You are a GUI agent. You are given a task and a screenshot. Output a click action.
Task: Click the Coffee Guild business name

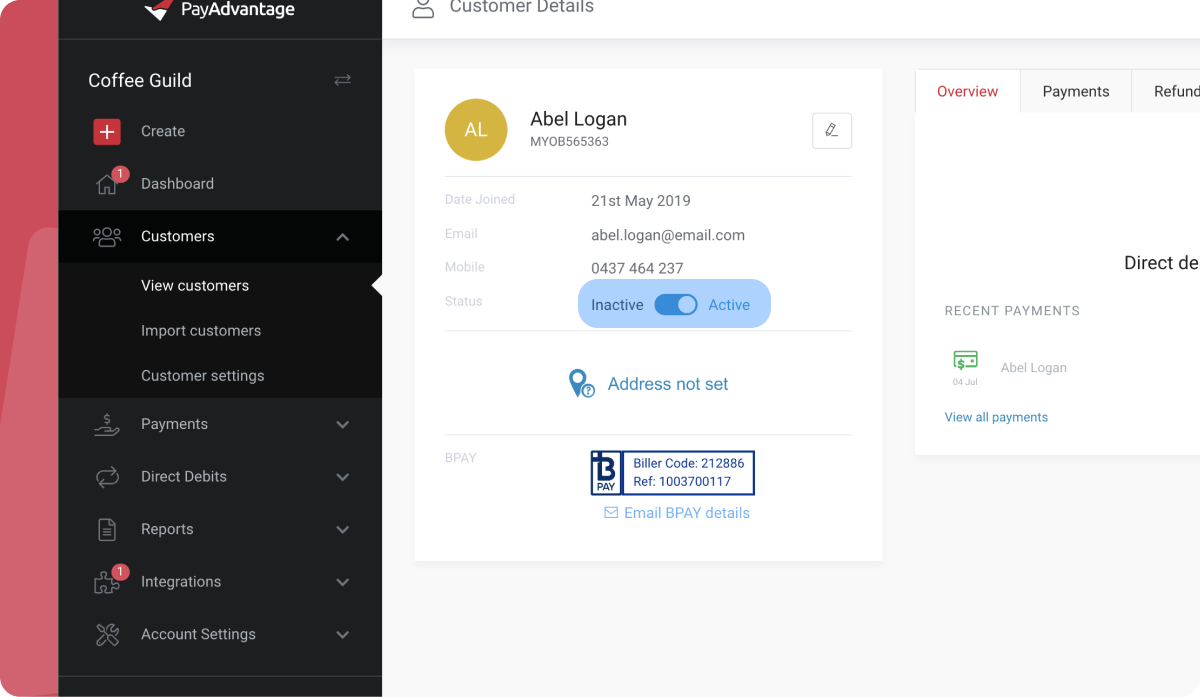tap(140, 80)
